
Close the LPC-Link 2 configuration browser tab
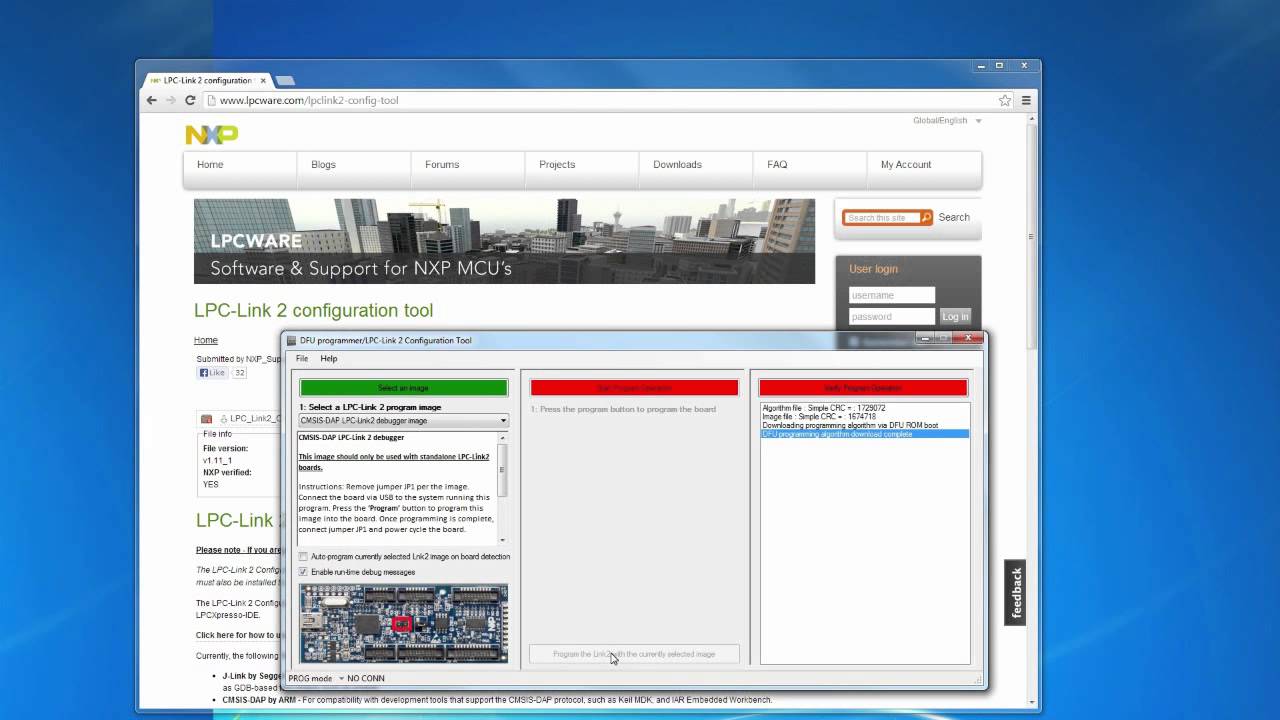pos(263,80)
